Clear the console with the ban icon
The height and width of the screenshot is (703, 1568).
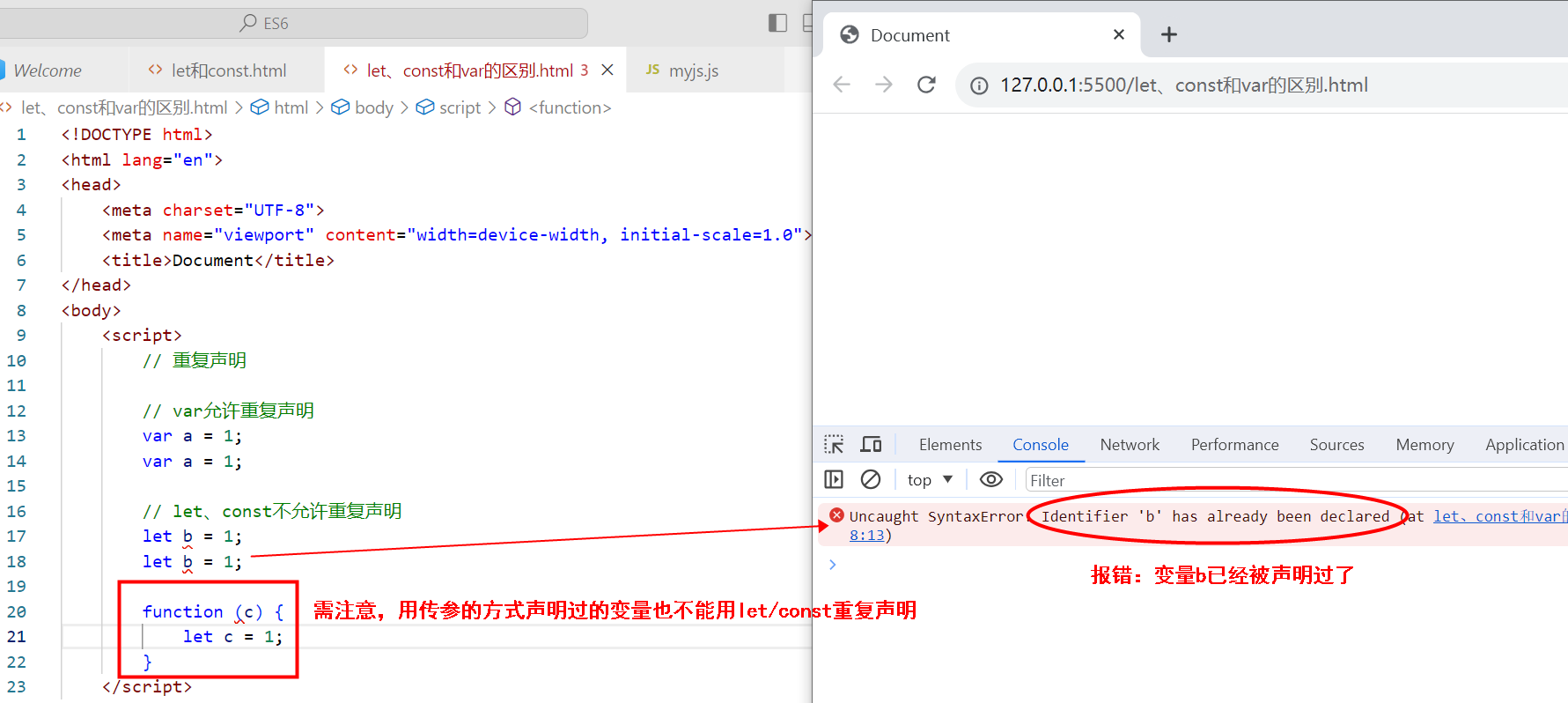[x=871, y=479]
